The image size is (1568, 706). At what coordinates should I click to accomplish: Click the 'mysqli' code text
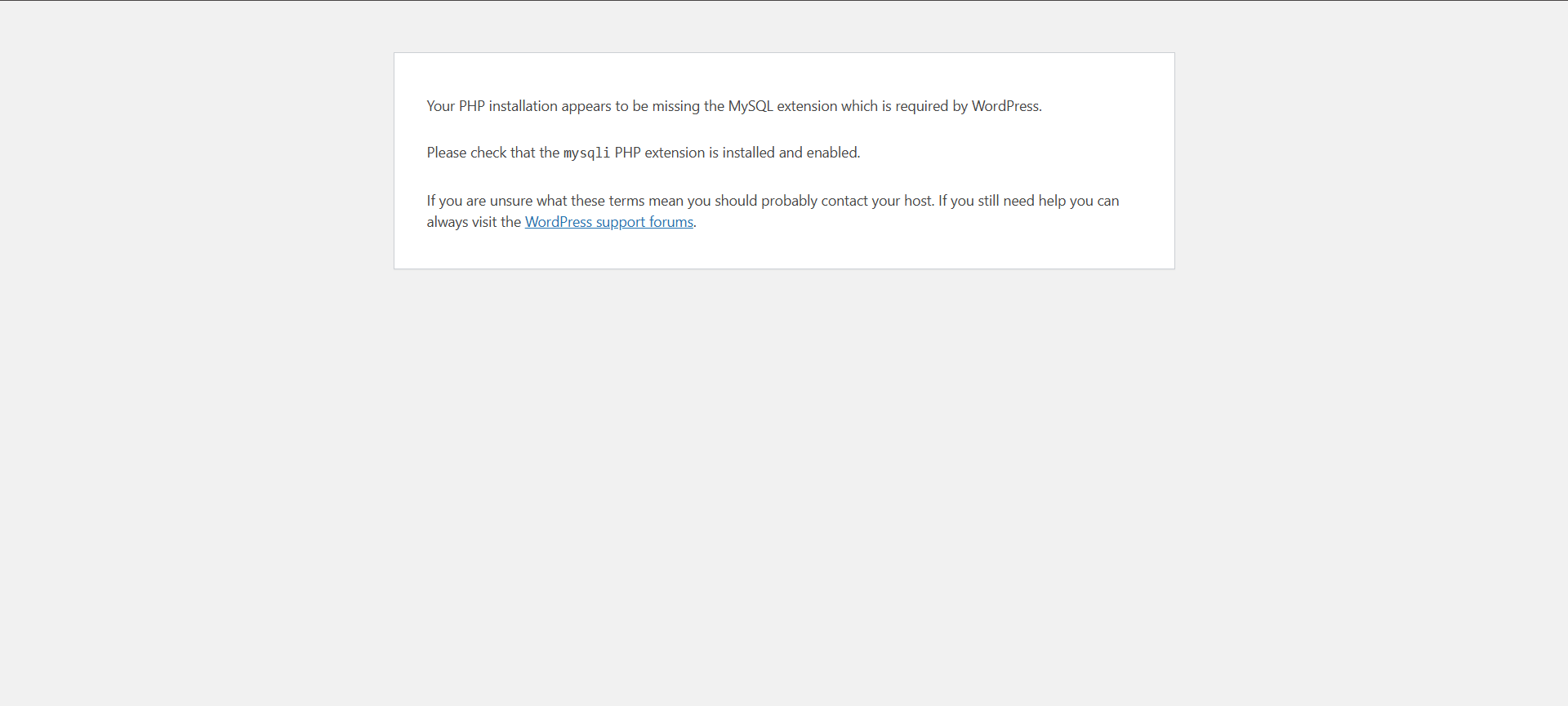point(586,153)
